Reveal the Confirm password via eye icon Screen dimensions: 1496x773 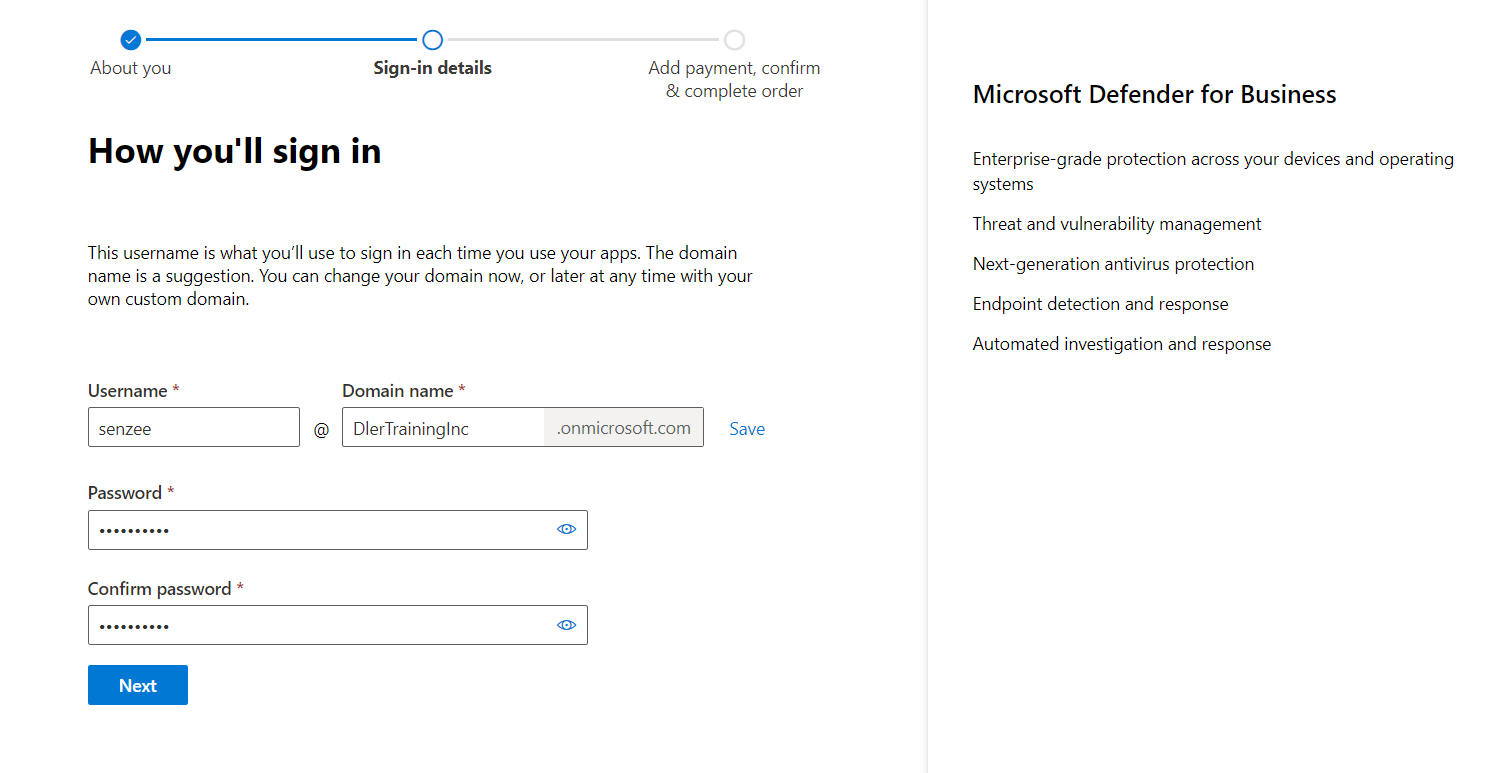pyautogui.click(x=566, y=625)
